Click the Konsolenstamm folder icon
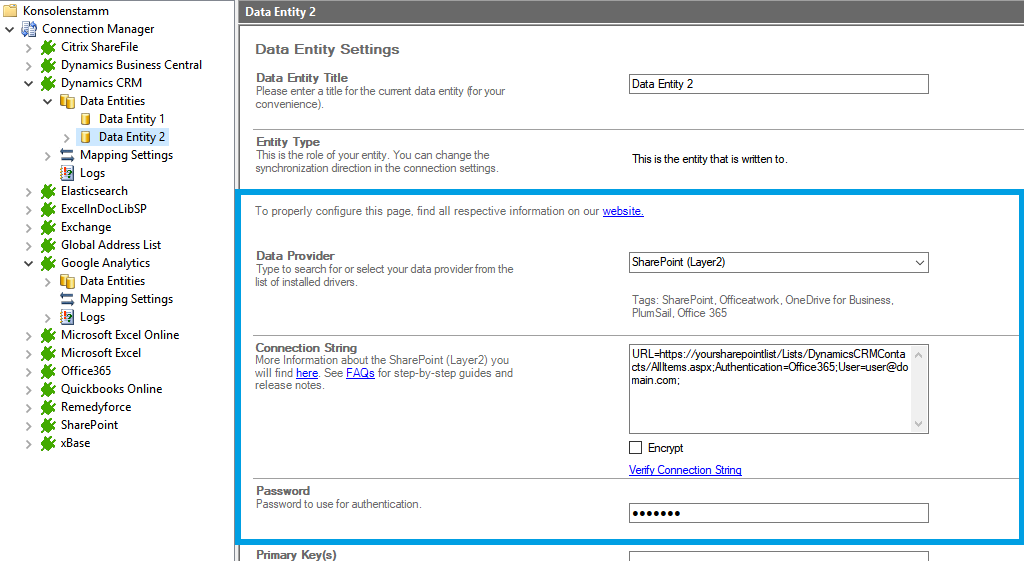Viewport: 1024px width, 561px height. click(10, 11)
